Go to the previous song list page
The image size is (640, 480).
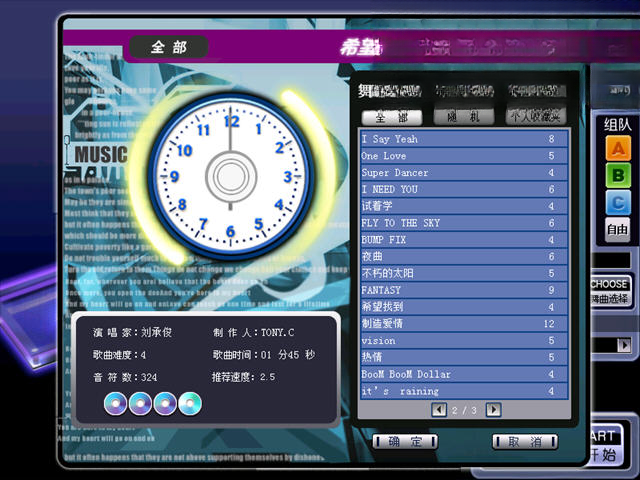click(x=439, y=409)
